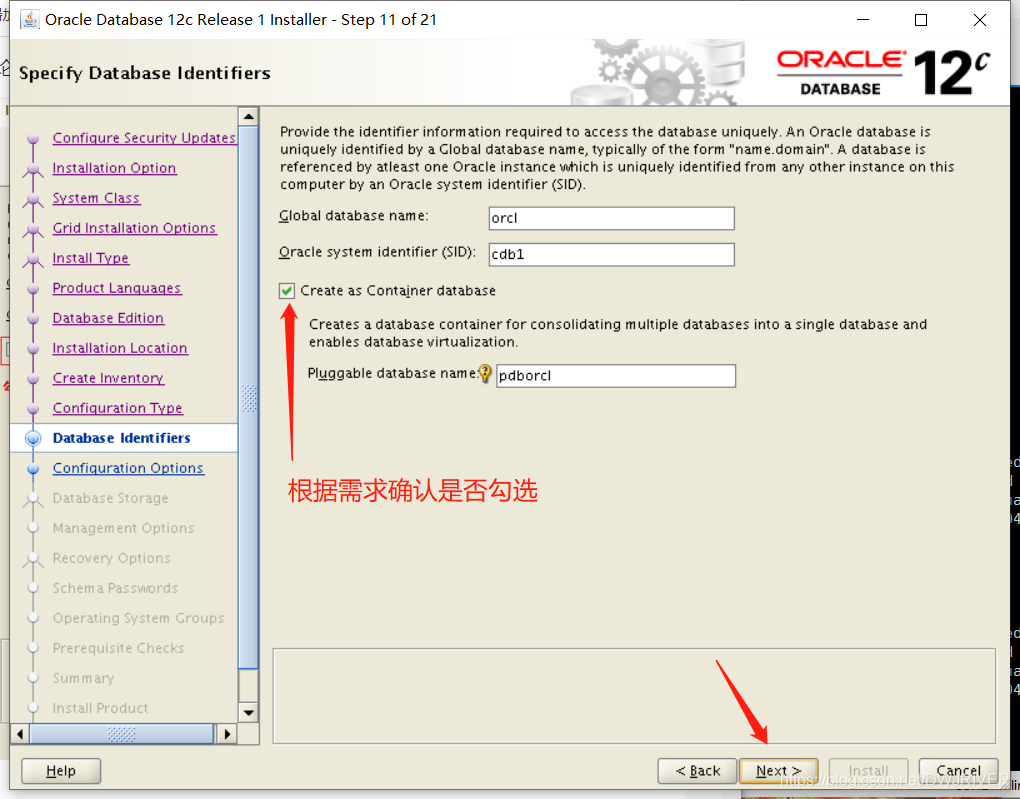Click the horizontal scroll right arrow
Image resolution: width=1020 pixels, height=799 pixels.
click(226, 734)
